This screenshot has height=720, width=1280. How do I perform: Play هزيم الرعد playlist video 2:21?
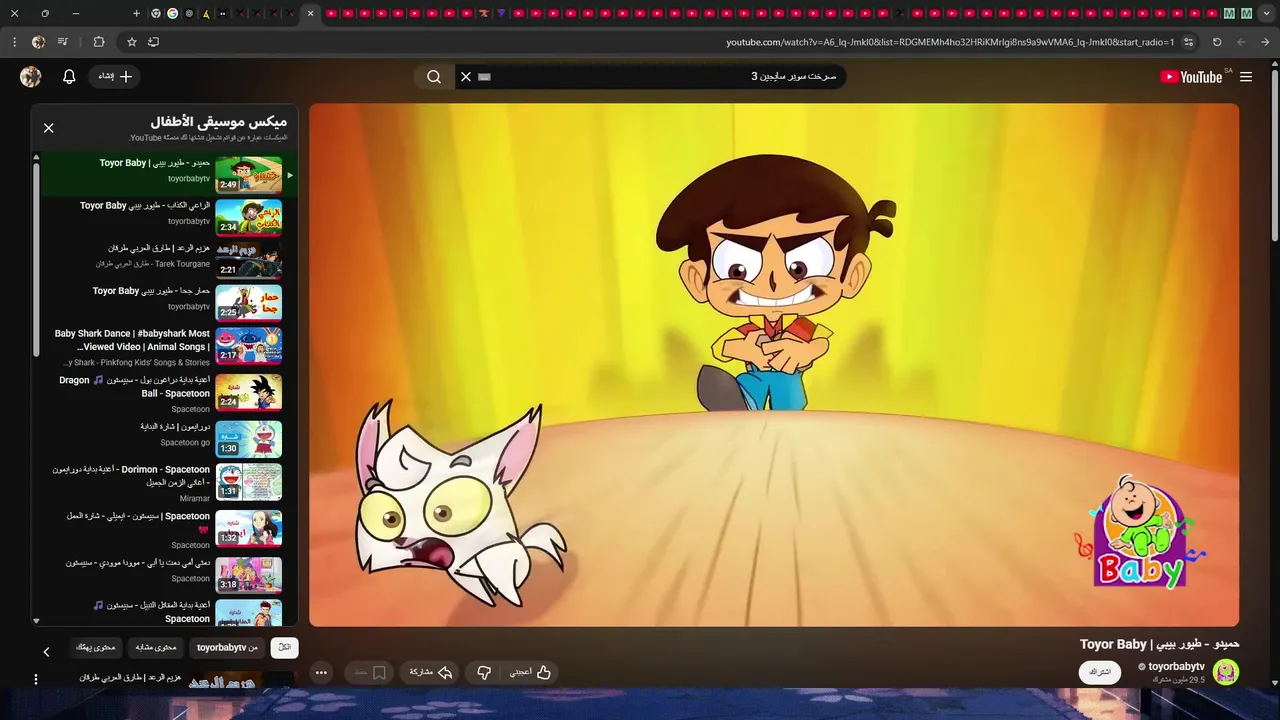point(249,260)
